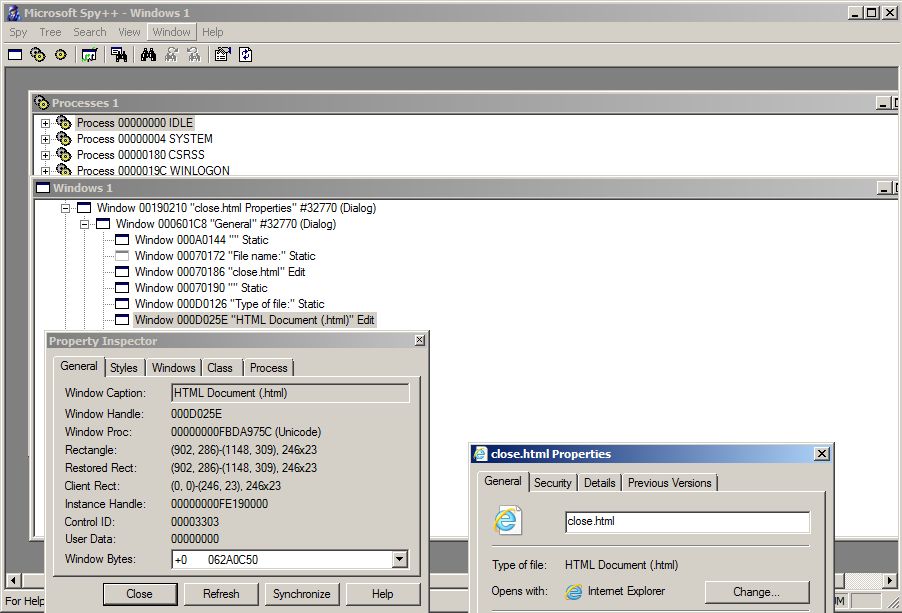Open the Security tab in close.html Properties

tap(552, 483)
